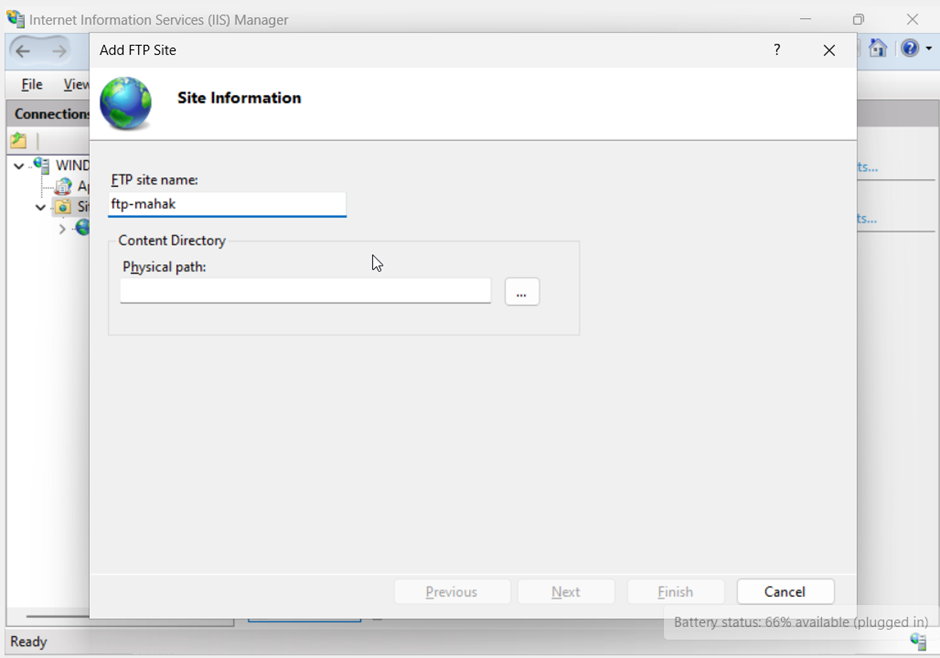Open the View menu in IIS Manager
940x658 pixels.
tap(76, 84)
